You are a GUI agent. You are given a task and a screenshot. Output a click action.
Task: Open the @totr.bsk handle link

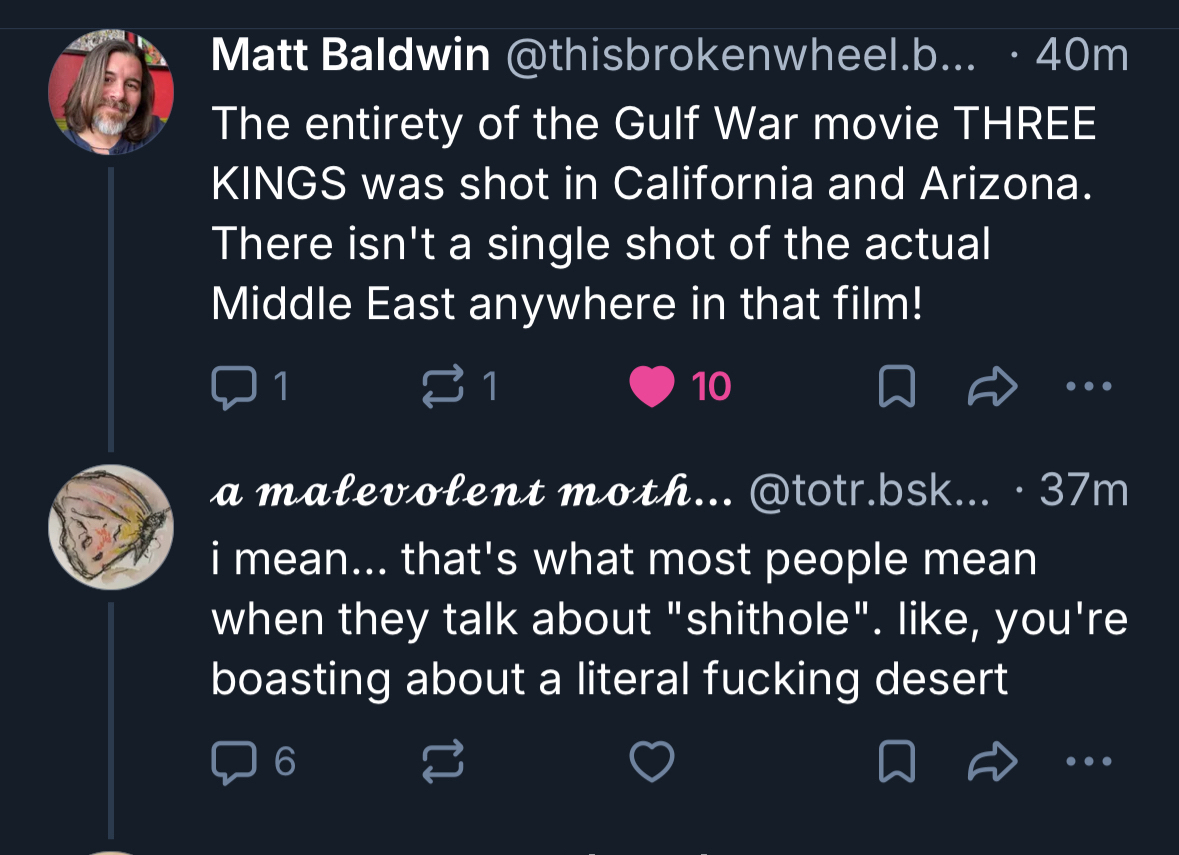(867, 491)
